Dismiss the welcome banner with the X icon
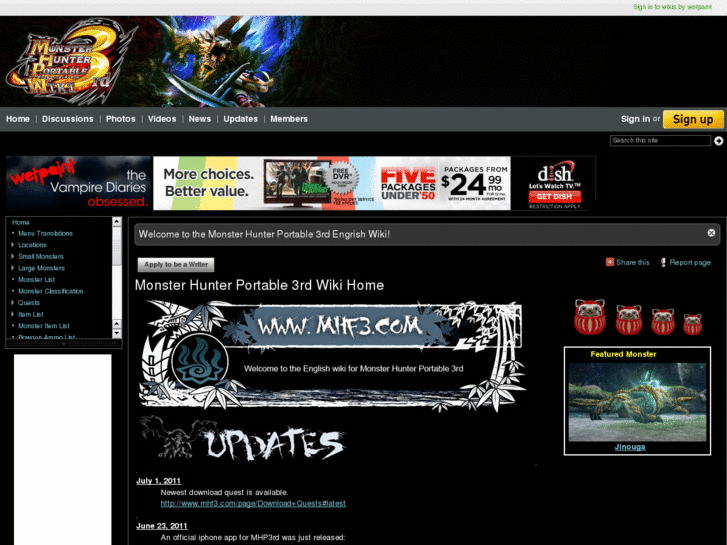 [x=711, y=233]
